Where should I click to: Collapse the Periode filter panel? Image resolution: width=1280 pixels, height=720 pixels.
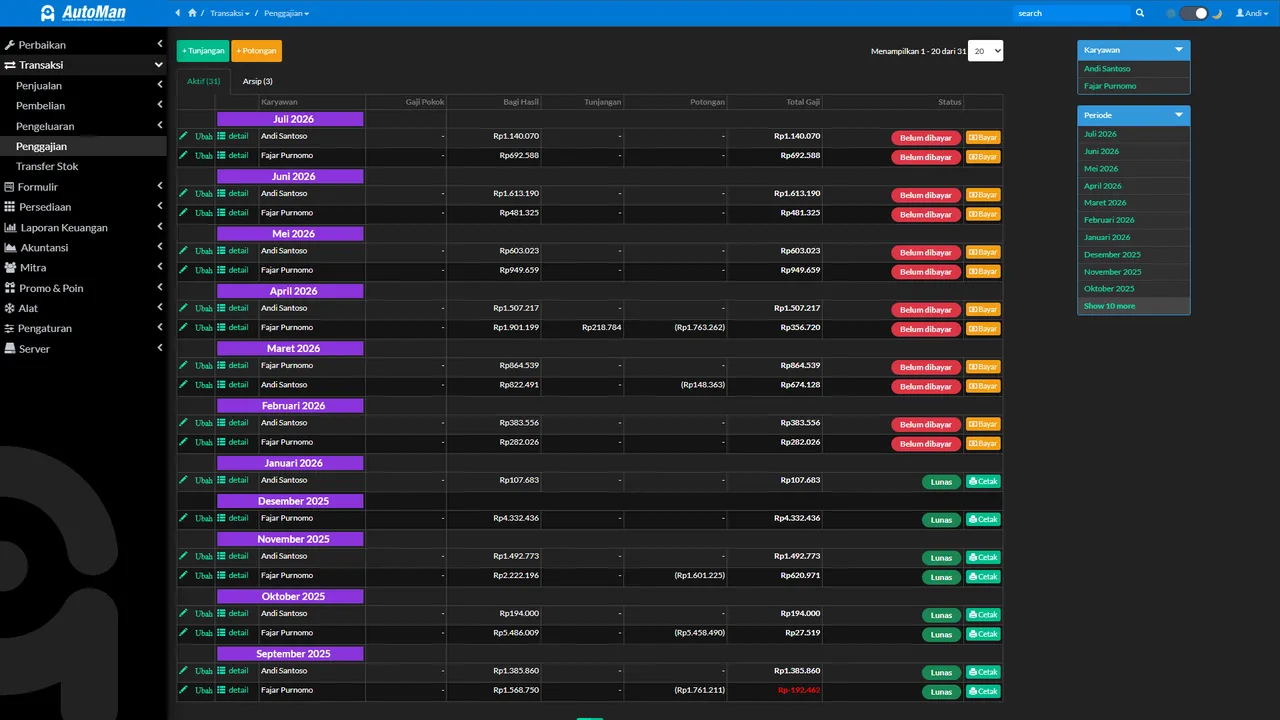click(x=1179, y=115)
